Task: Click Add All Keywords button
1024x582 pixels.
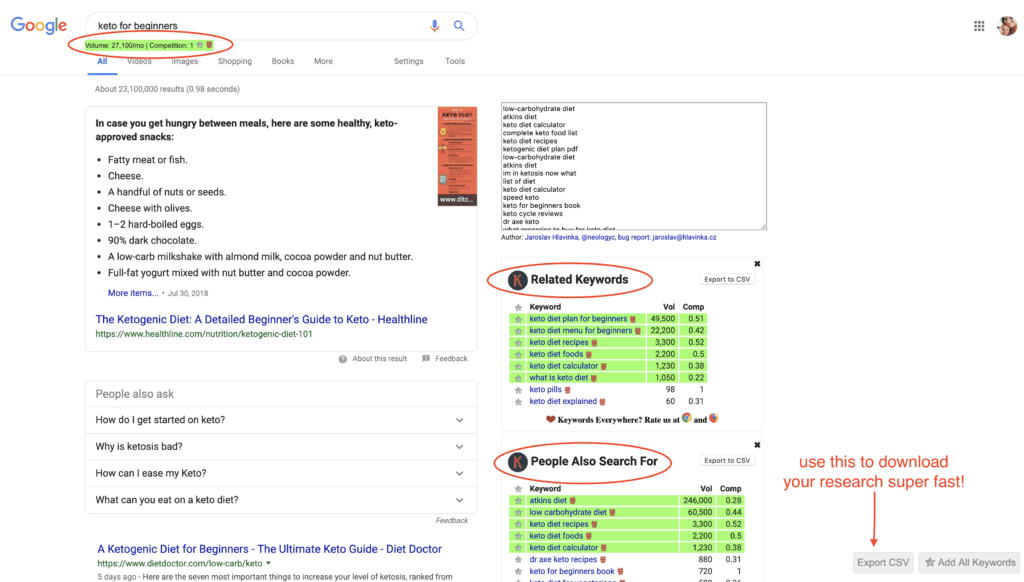Action: pos(970,562)
